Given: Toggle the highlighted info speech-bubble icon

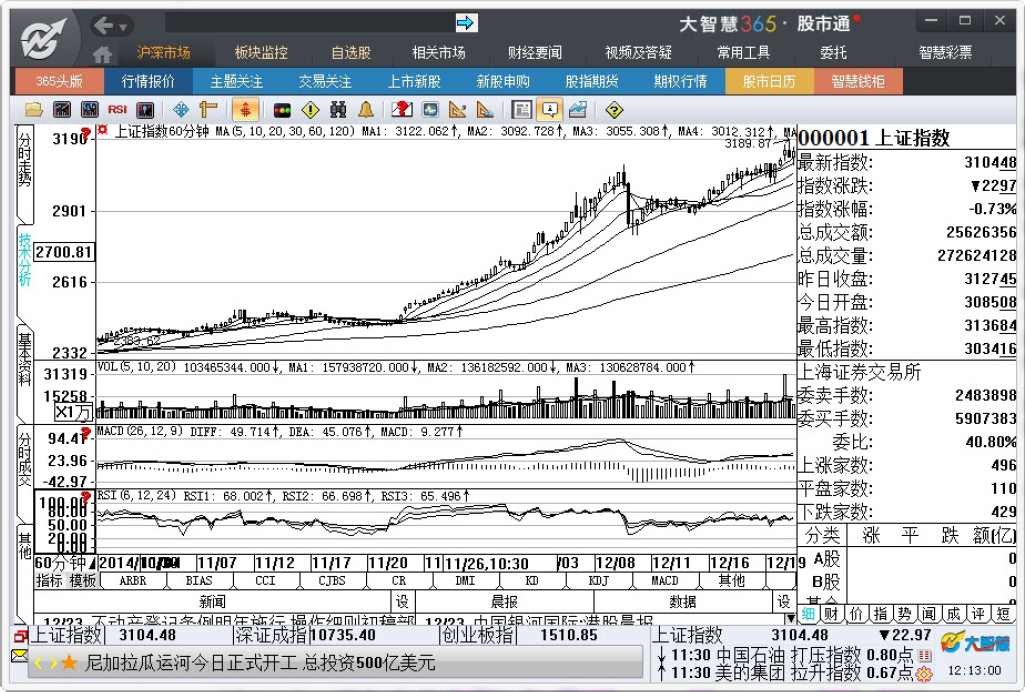Looking at the screenshot, I should [549, 110].
